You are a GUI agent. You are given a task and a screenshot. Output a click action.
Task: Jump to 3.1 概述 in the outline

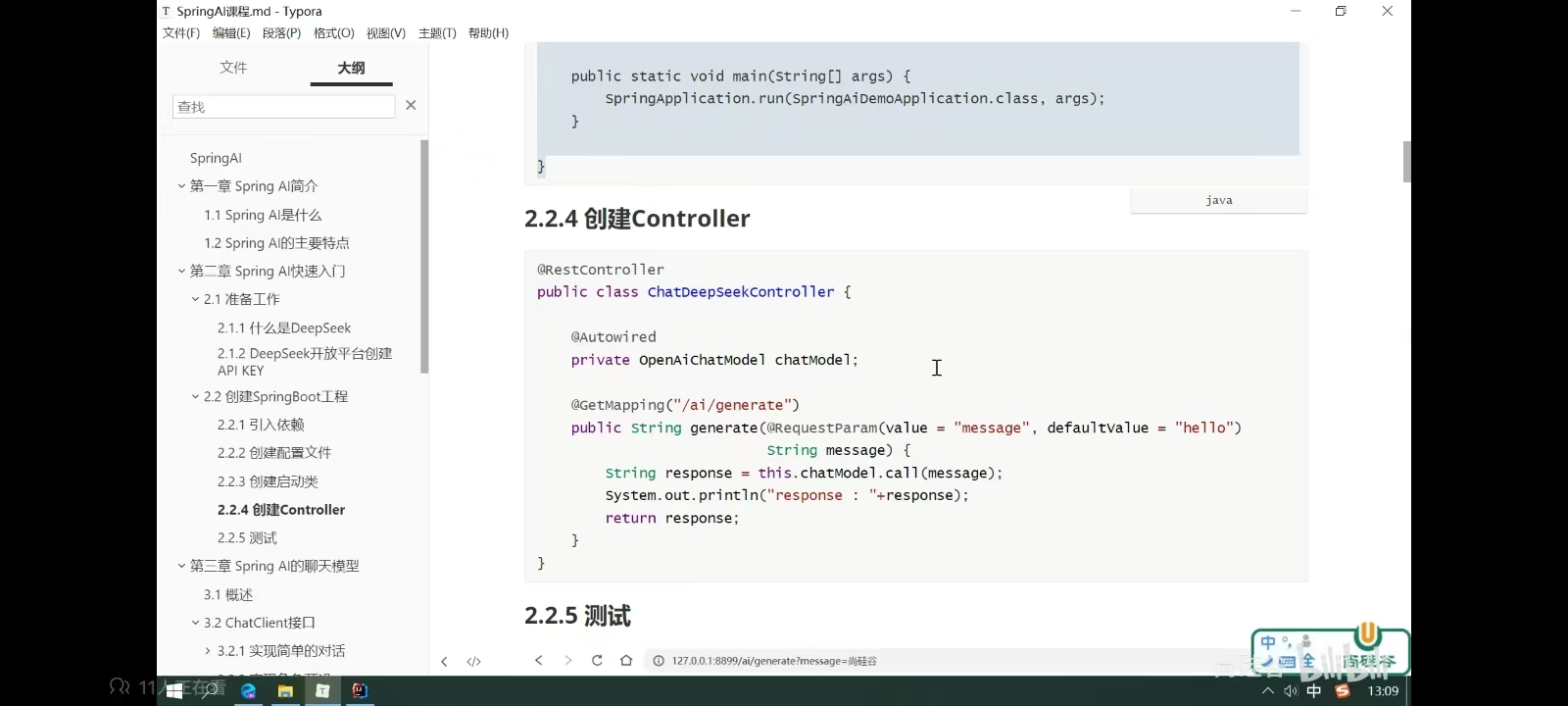228,595
